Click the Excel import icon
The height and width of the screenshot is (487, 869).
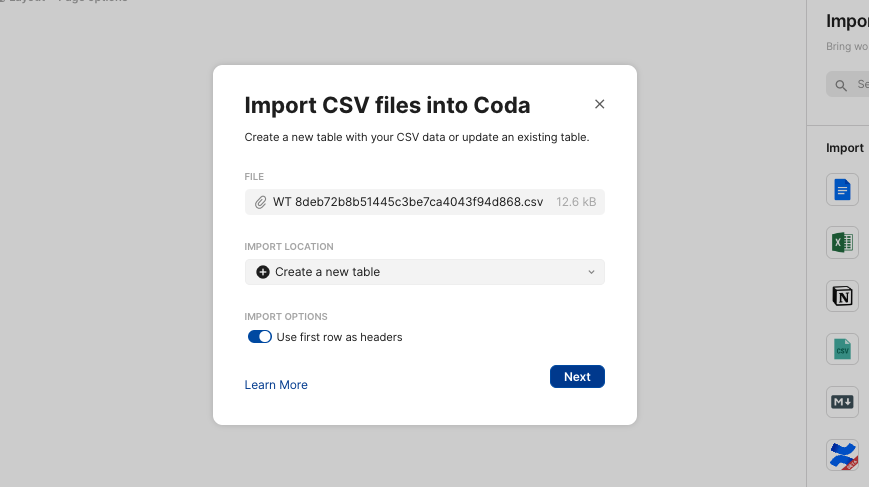(842, 243)
